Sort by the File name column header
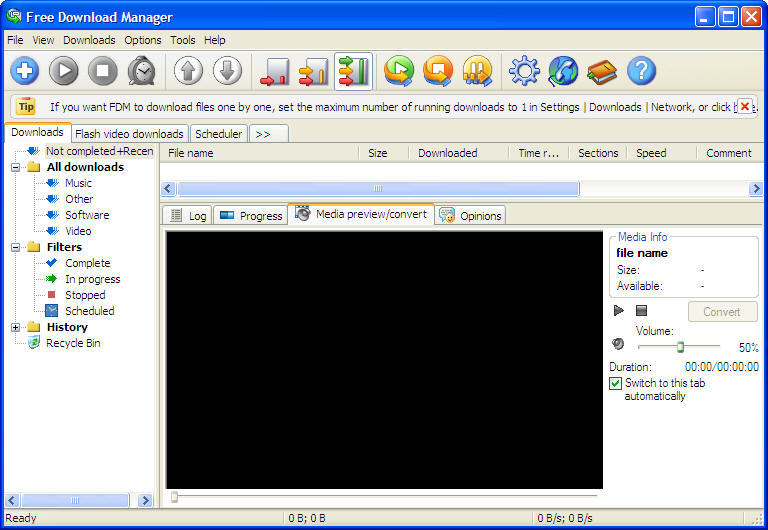 (260, 153)
